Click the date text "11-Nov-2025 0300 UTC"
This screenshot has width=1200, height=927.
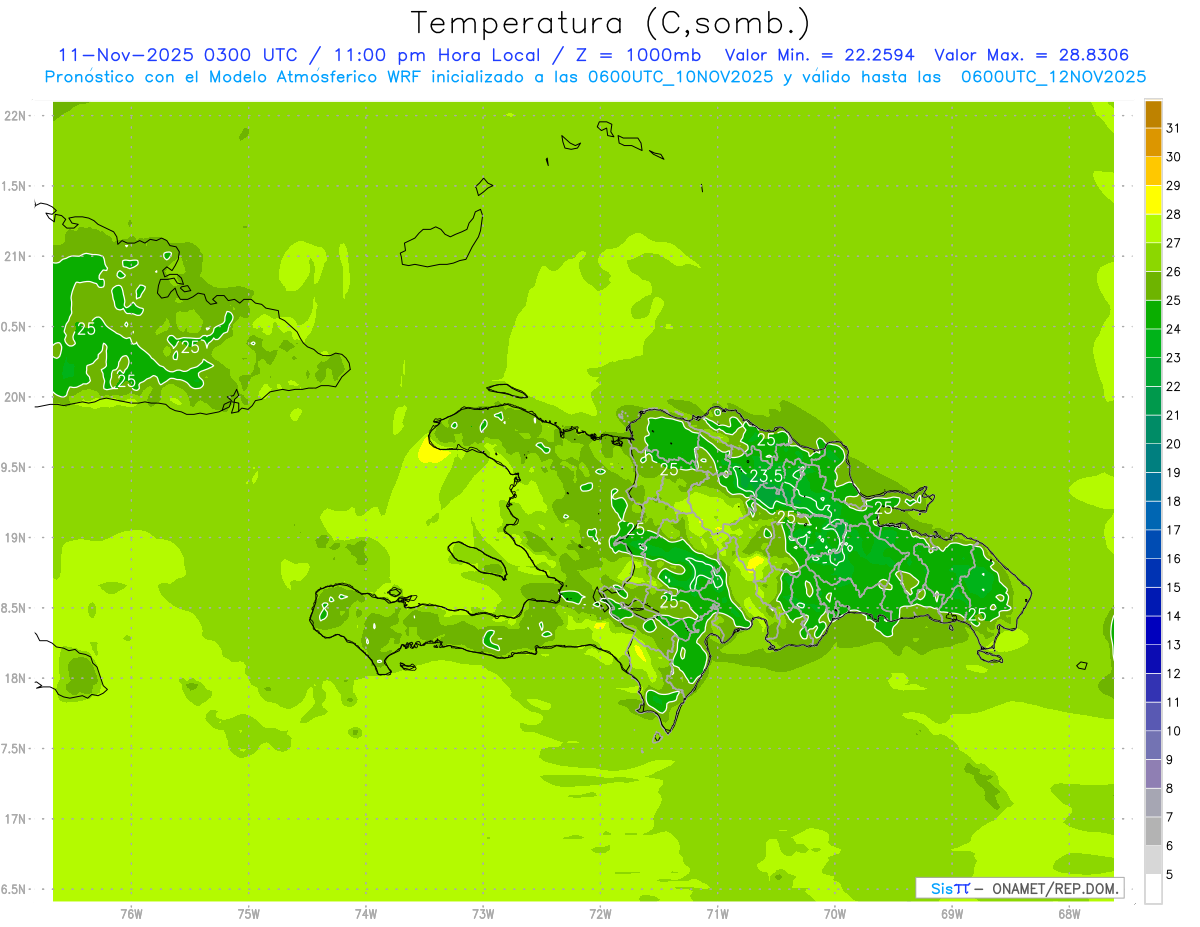tap(180, 55)
